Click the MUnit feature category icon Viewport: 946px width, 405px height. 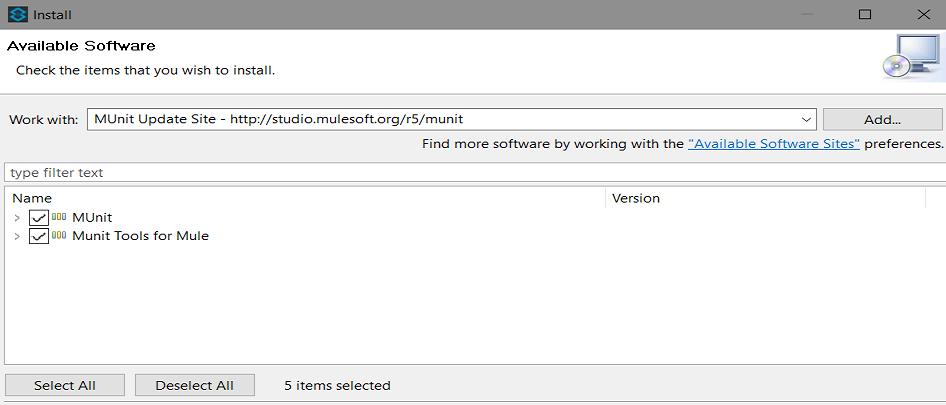point(59,217)
